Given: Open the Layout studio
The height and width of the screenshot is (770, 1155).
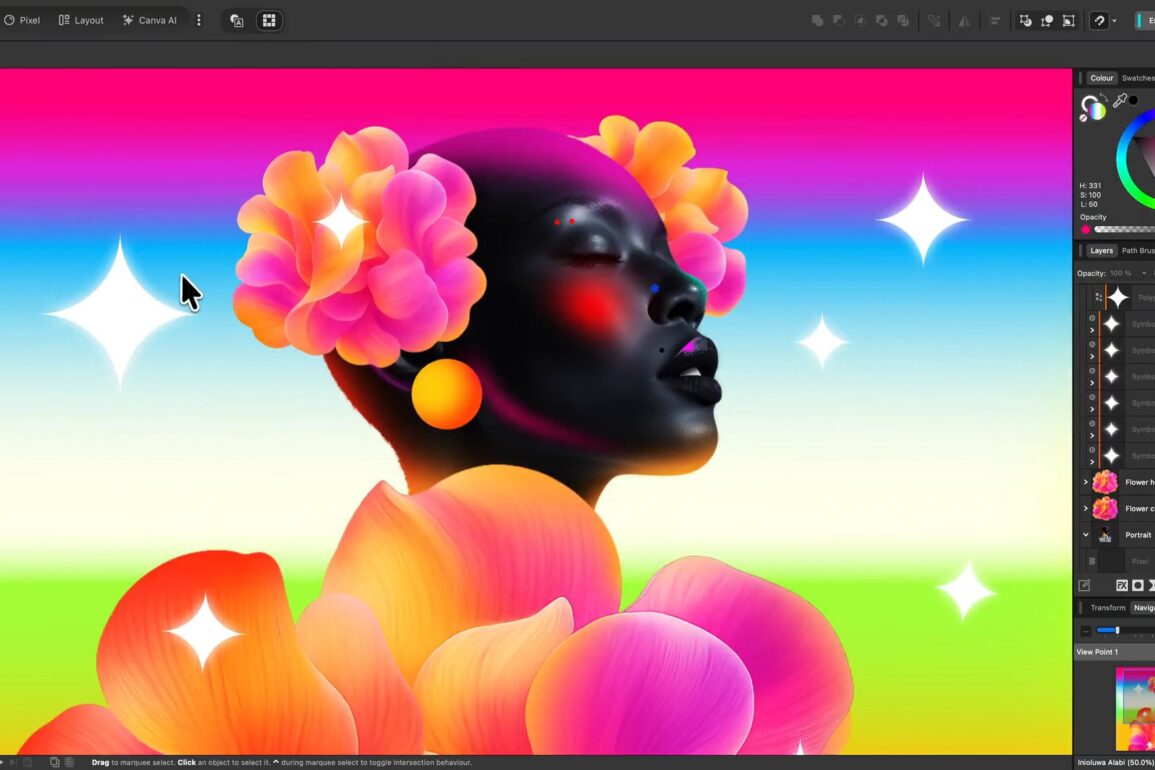Looking at the screenshot, I should pos(80,20).
